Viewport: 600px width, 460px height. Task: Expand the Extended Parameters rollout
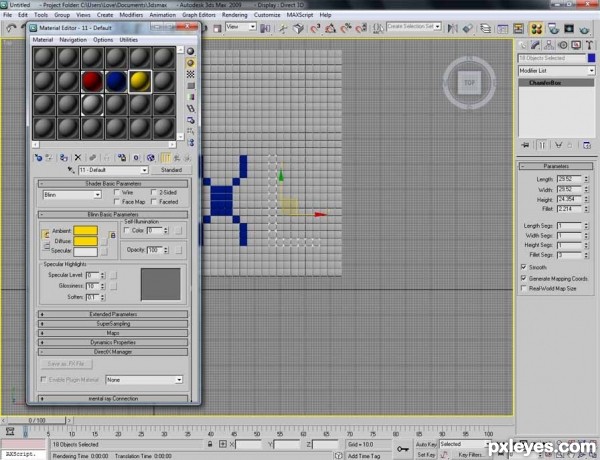[113, 314]
